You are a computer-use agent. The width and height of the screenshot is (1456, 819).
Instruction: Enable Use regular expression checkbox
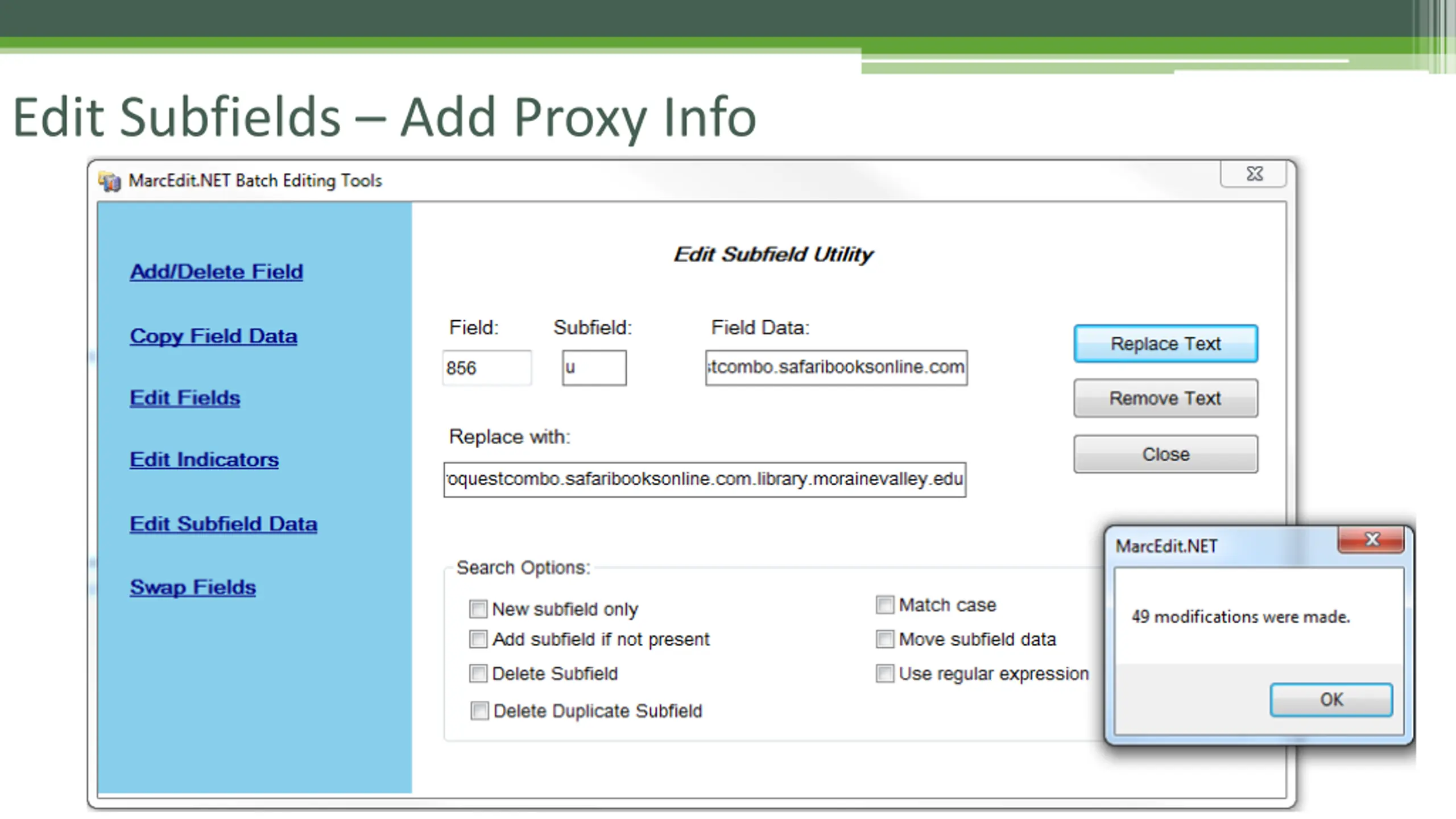point(884,673)
